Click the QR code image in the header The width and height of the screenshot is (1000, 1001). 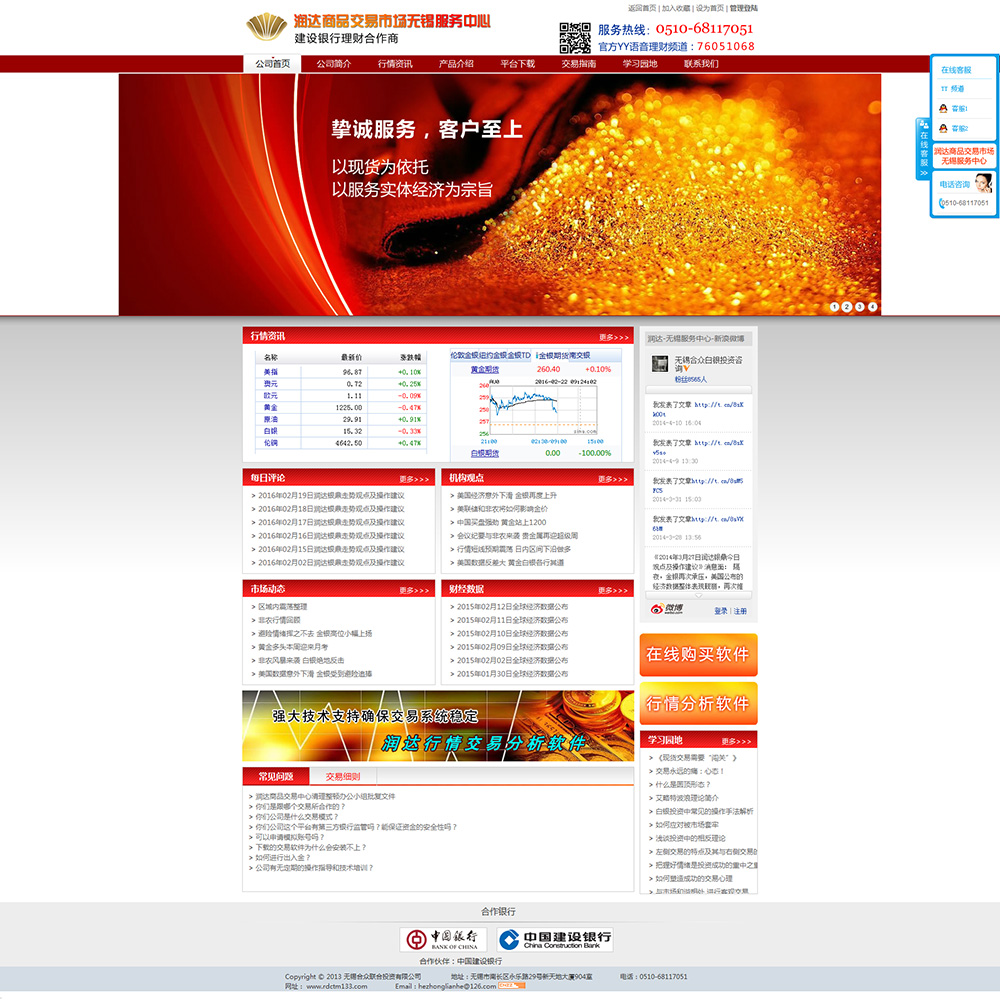(575, 38)
